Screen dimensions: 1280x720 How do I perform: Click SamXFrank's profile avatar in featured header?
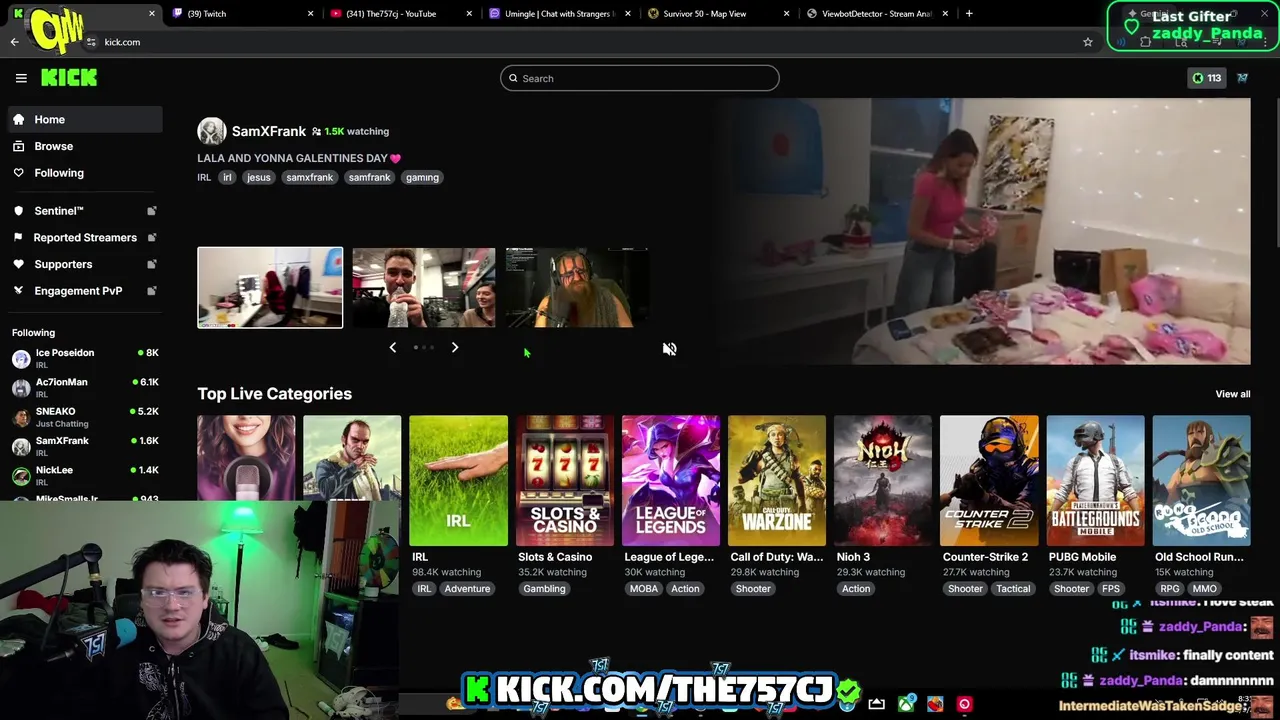[211, 131]
